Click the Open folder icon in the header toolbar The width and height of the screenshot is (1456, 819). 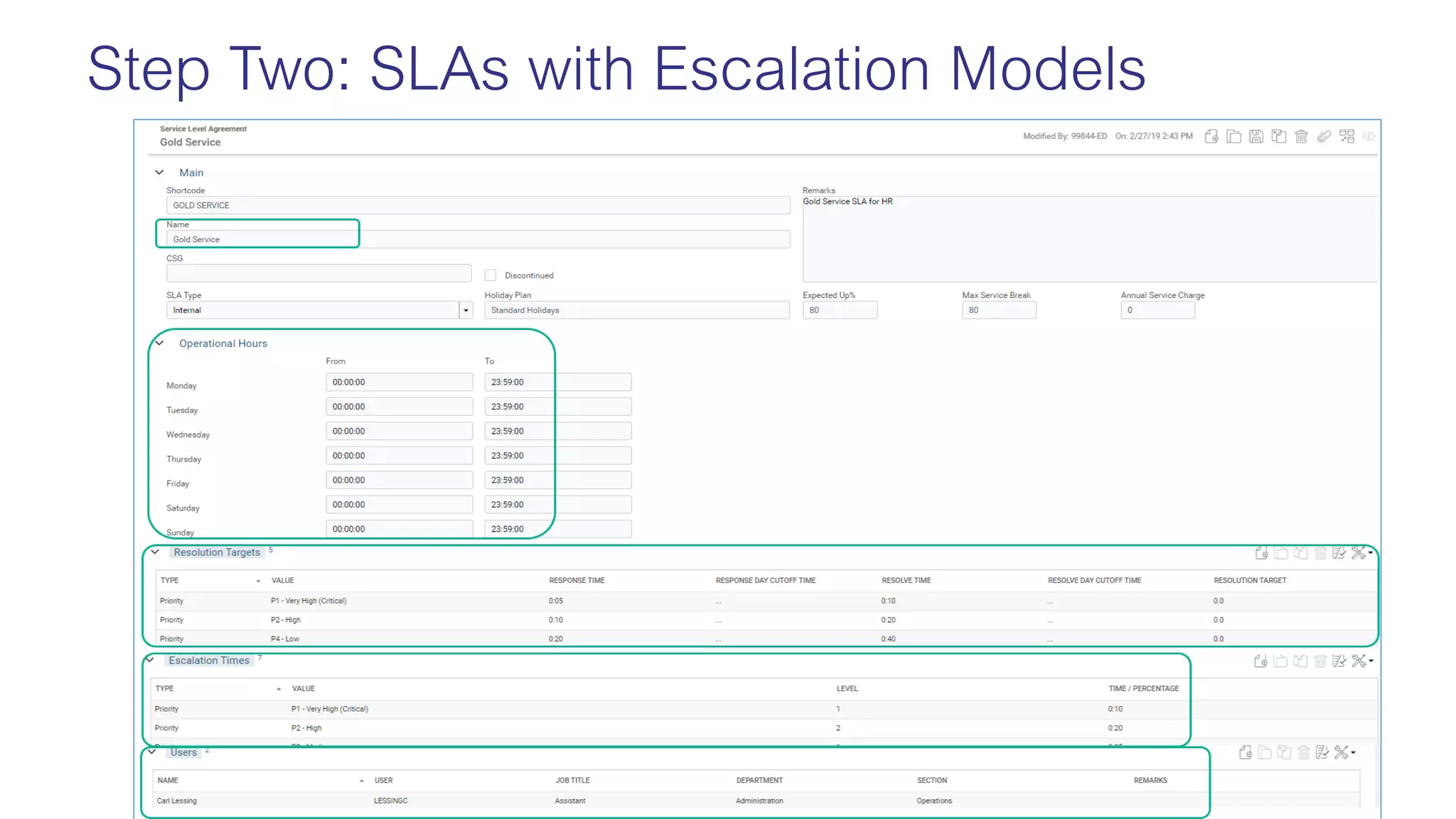pos(1234,136)
